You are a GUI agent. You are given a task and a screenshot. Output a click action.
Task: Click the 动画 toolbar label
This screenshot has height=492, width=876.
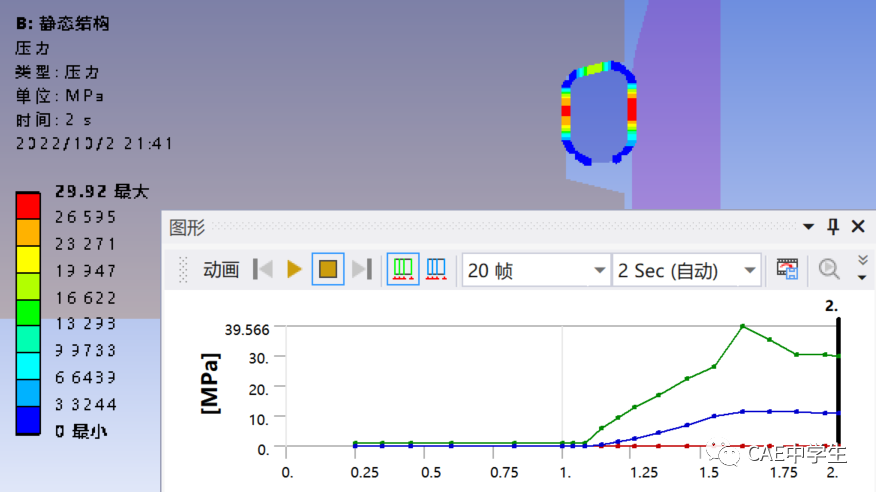click(x=221, y=270)
